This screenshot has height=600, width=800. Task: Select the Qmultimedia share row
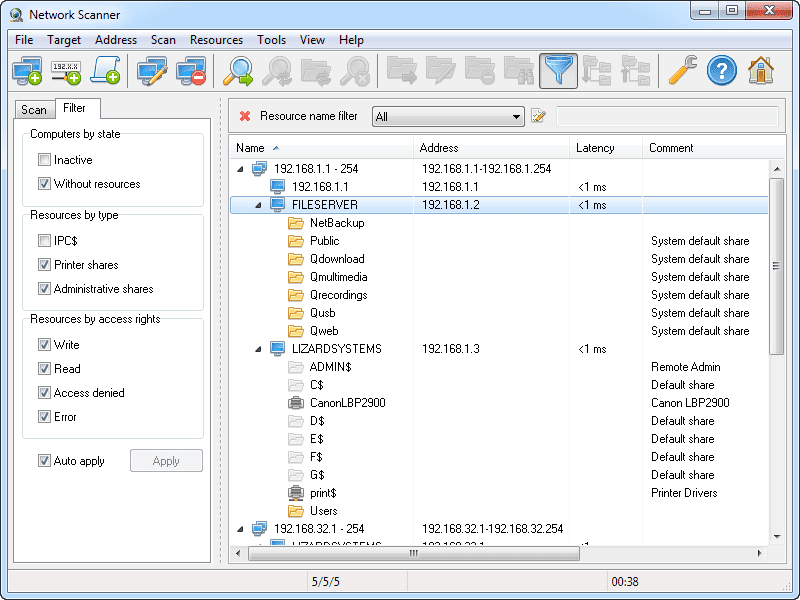499,277
